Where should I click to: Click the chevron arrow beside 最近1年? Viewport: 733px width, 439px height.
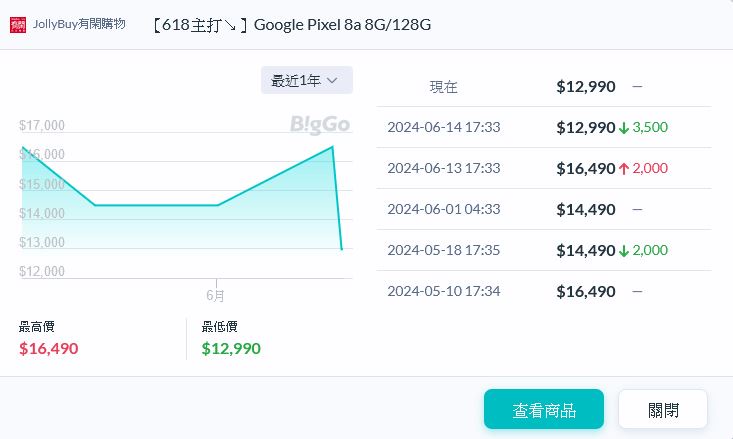click(333, 80)
